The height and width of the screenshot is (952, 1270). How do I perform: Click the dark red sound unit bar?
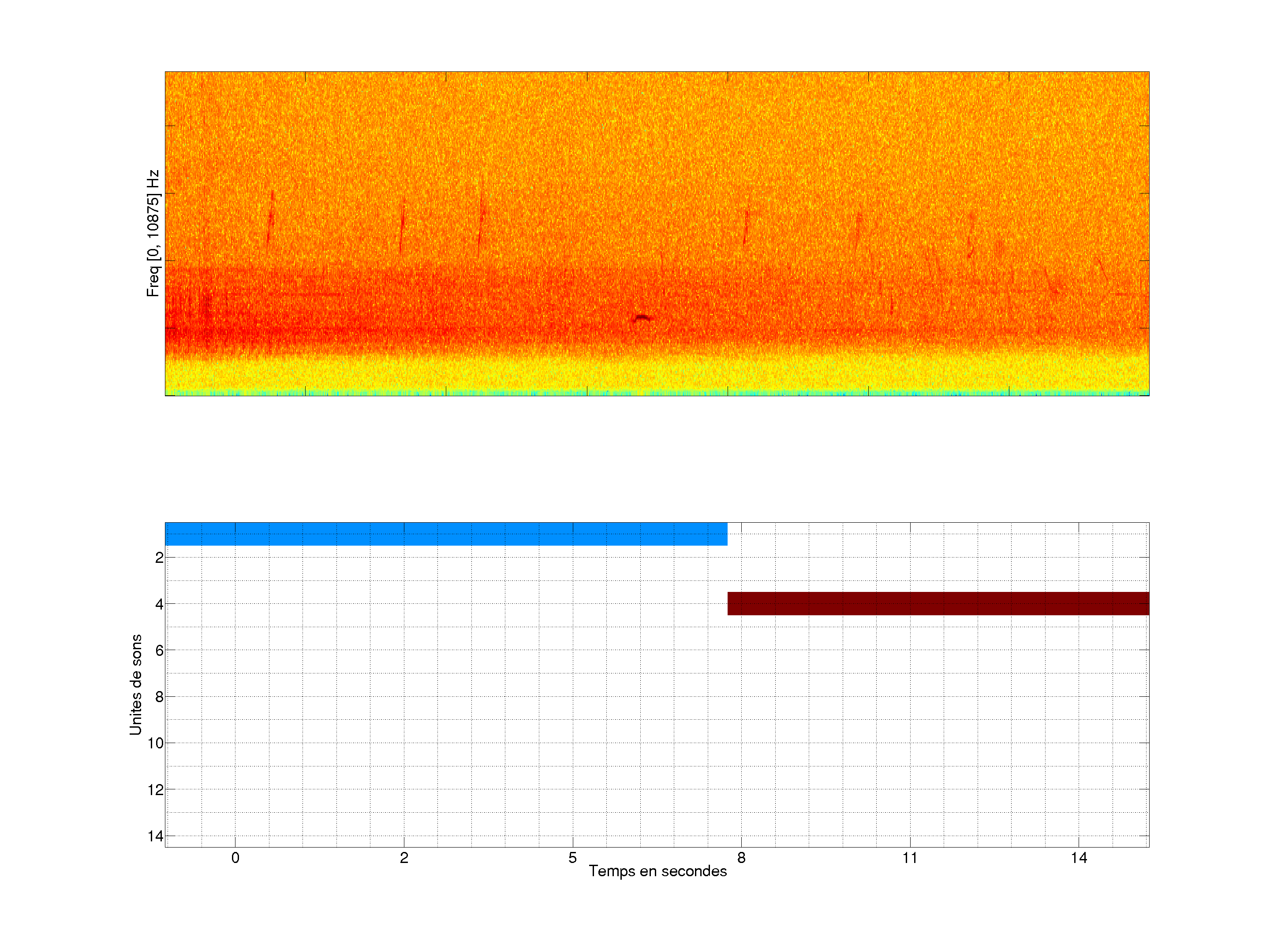[x=938, y=603]
